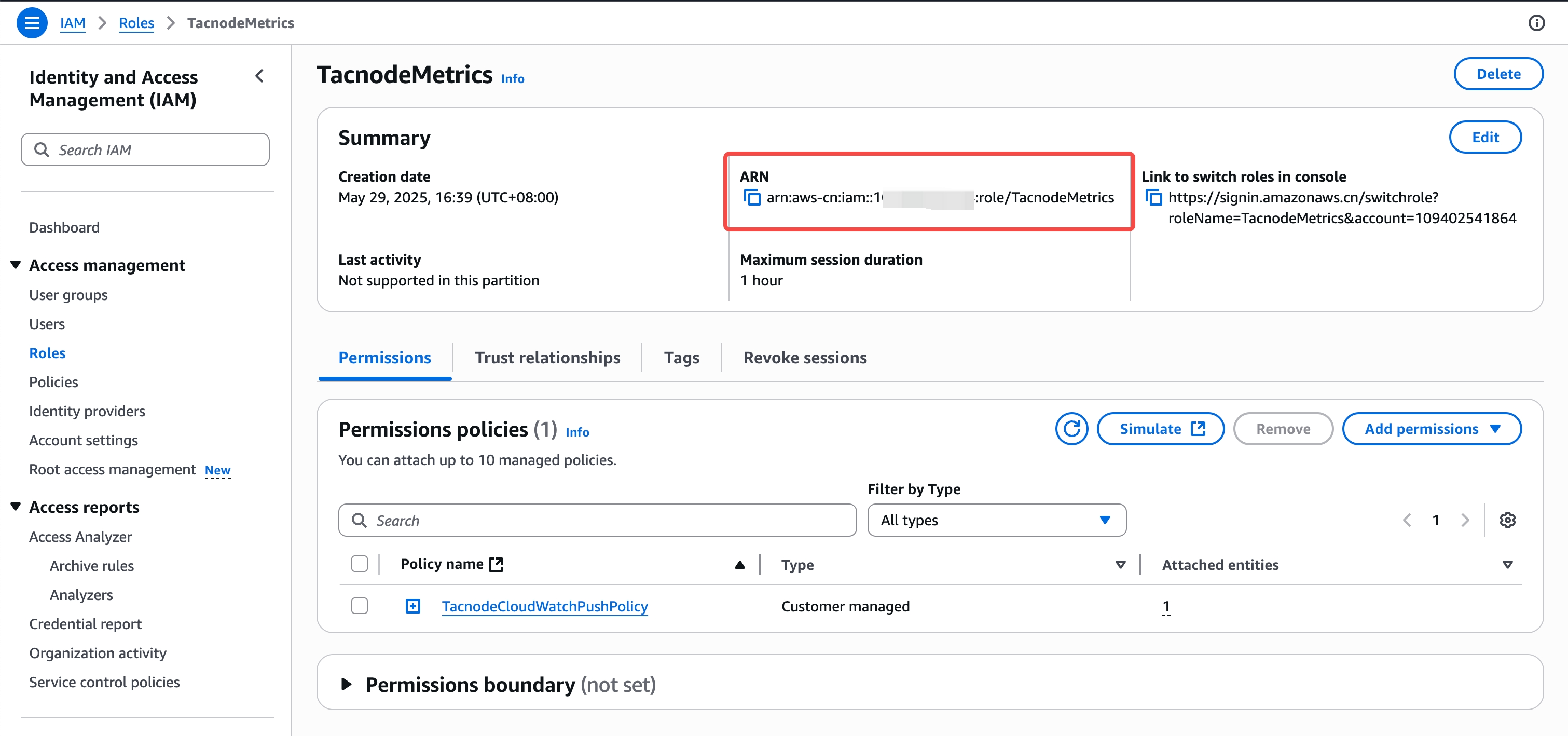Screen dimensions: 1568x736
Task: Focus the policies Search field
Action: (597, 520)
